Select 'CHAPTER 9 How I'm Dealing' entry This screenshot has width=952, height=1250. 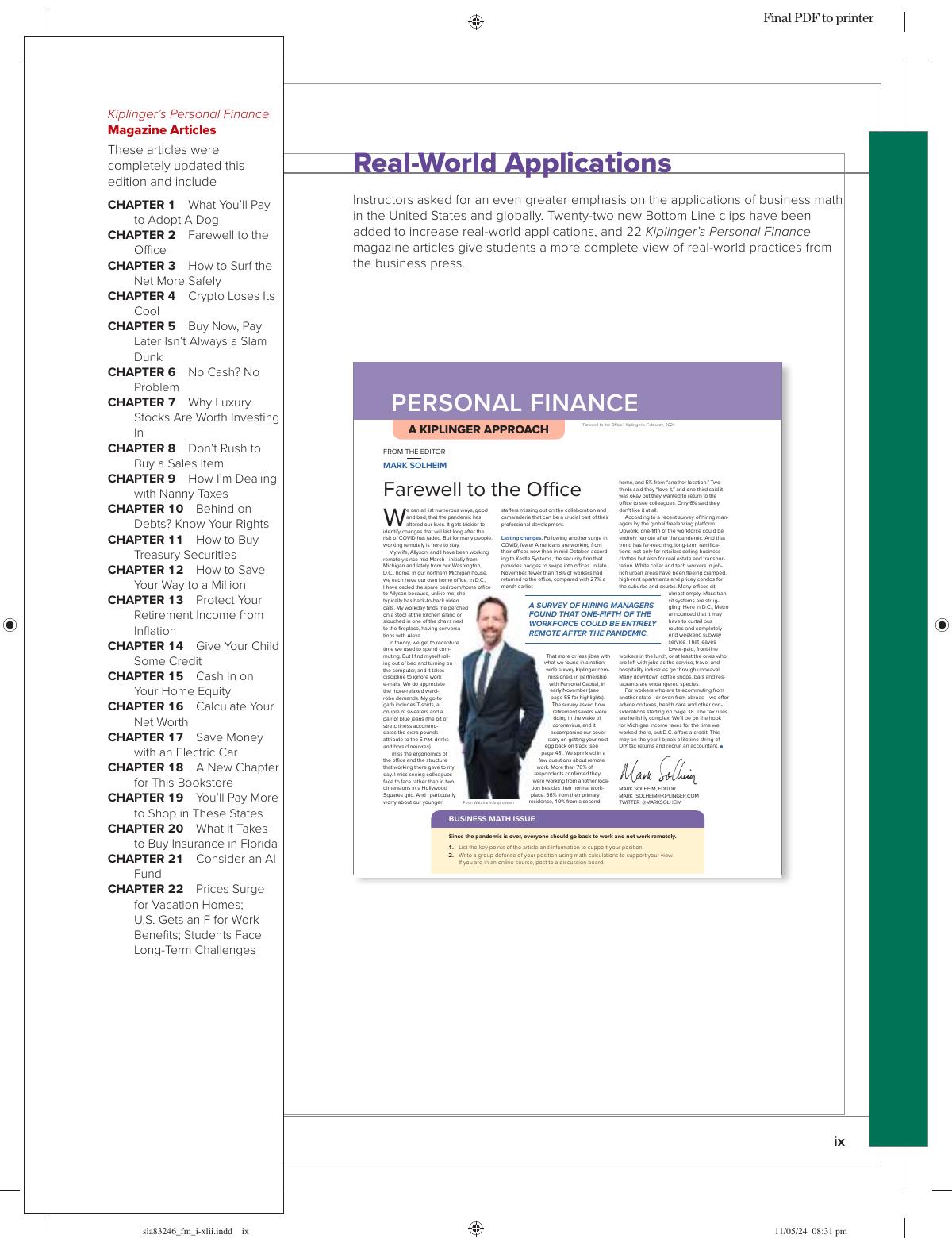pyautogui.click(x=192, y=486)
